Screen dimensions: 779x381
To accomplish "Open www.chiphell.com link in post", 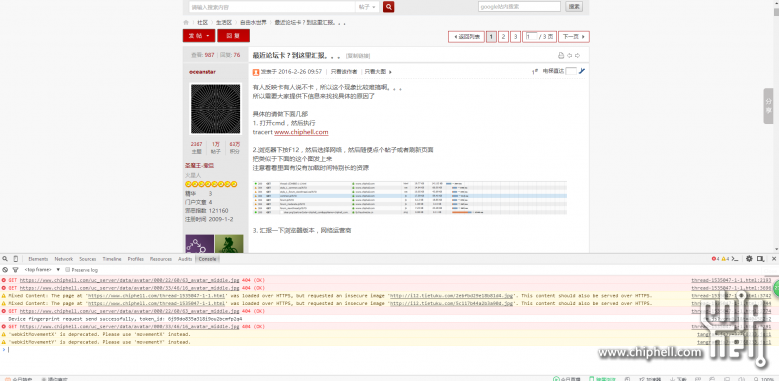I will [x=301, y=132].
